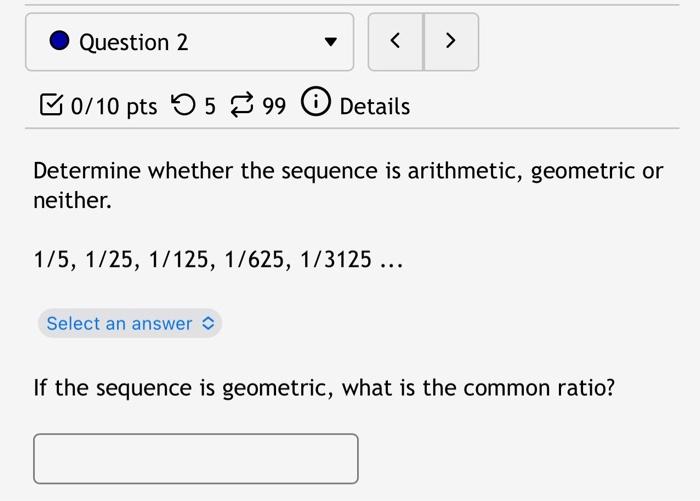Image resolution: width=700 pixels, height=501 pixels.
Task: Click the common ratio answer input box
Action: pos(196,459)
